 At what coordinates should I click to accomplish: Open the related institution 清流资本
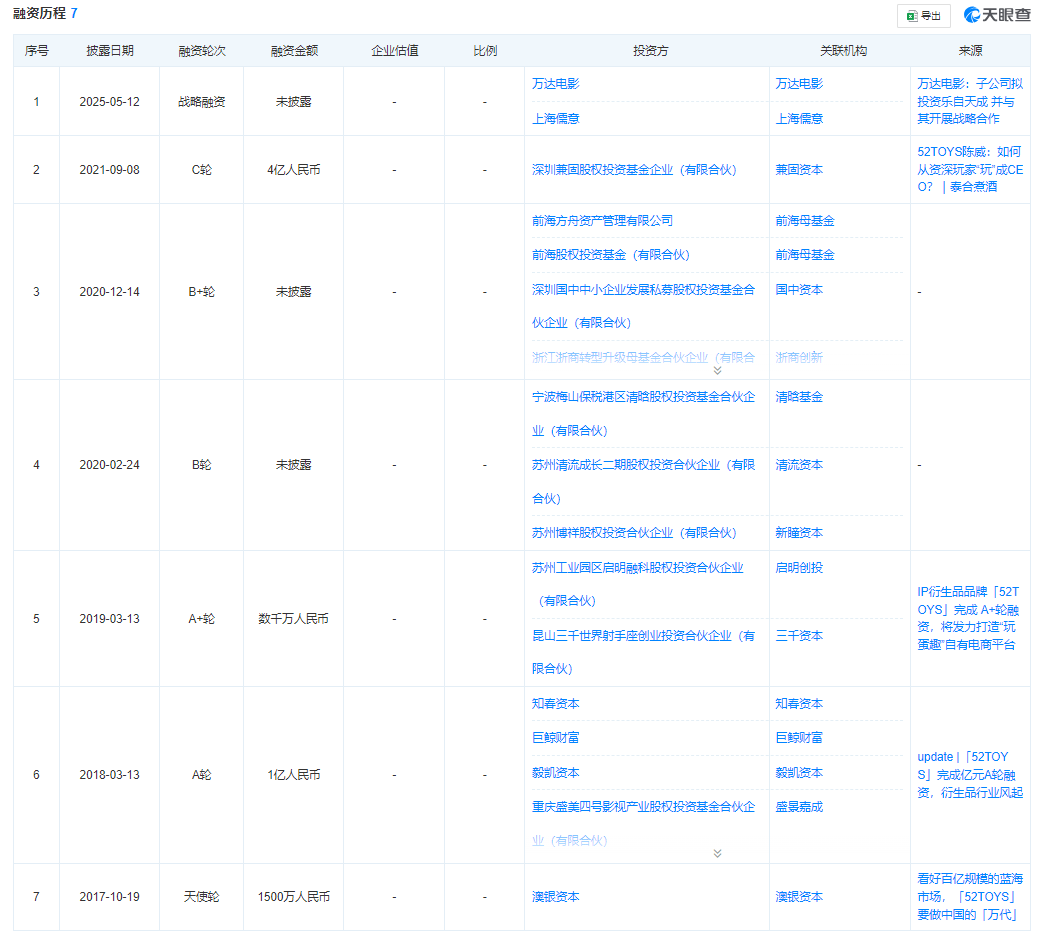click(x=799, y=465)
